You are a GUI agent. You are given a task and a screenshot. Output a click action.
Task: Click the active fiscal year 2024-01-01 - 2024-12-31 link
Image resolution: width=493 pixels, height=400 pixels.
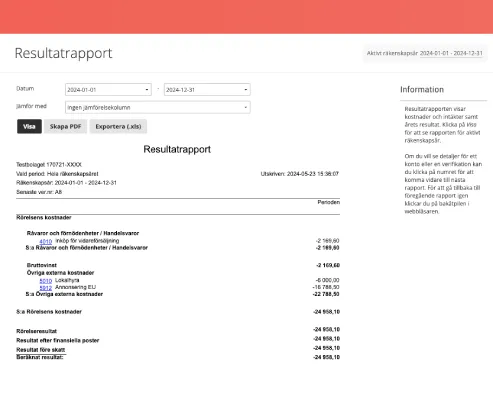[x=451, y=53]
